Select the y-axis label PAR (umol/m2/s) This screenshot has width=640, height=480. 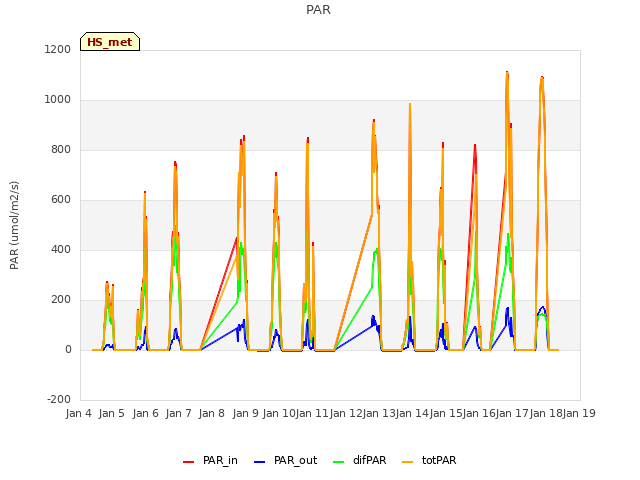coord(14,225)
